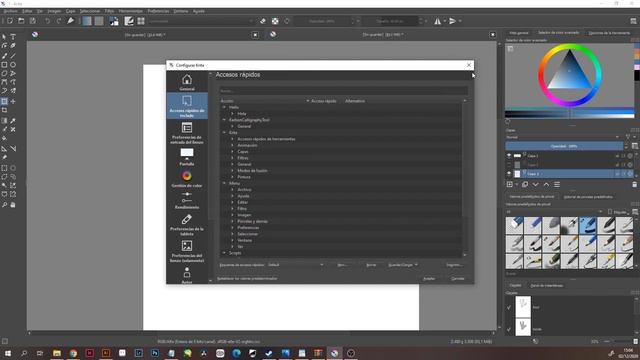Click the redo arrow in toolbar
The width and height of the screenshot is (640, 360).
tap(59, 21)
